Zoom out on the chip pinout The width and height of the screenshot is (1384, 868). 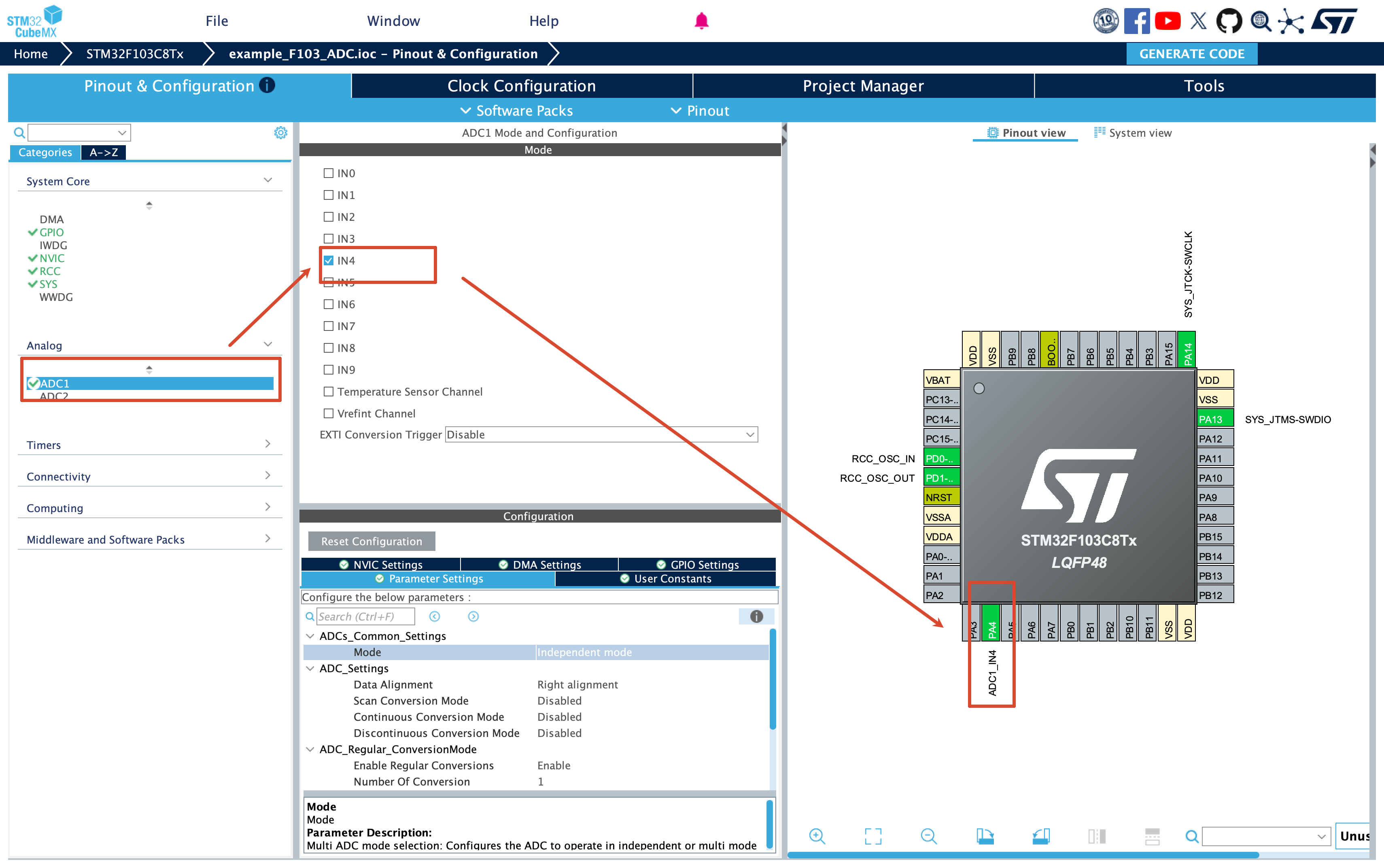point(929,836)
